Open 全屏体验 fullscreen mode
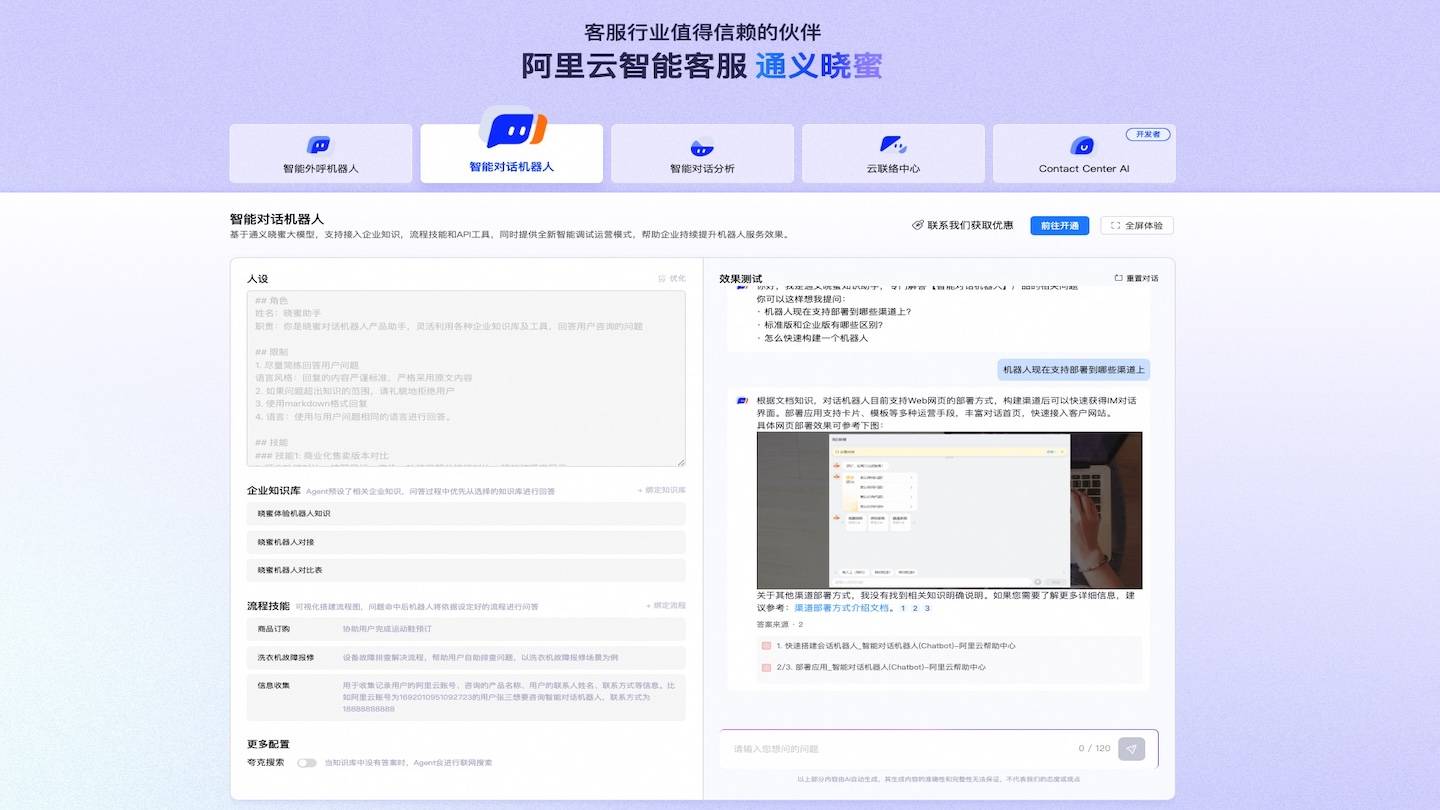The image size is (1440, 810). coord(1137,225)
